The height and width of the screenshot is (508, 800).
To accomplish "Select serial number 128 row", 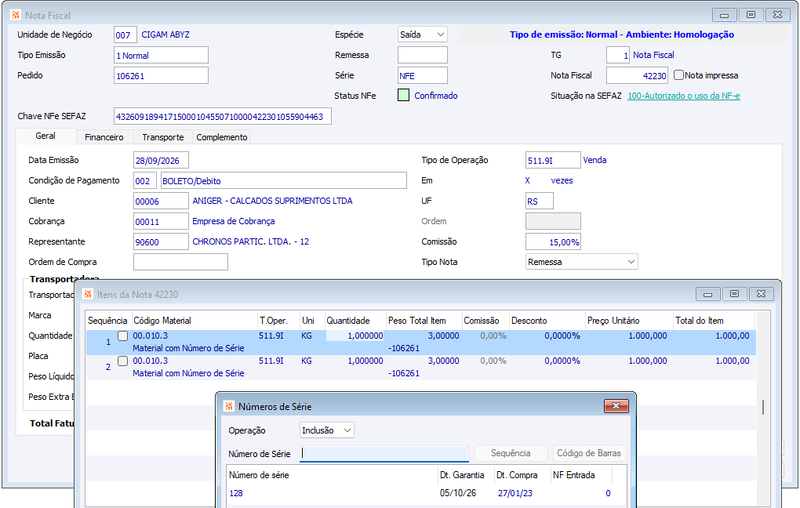I will 419,493.
